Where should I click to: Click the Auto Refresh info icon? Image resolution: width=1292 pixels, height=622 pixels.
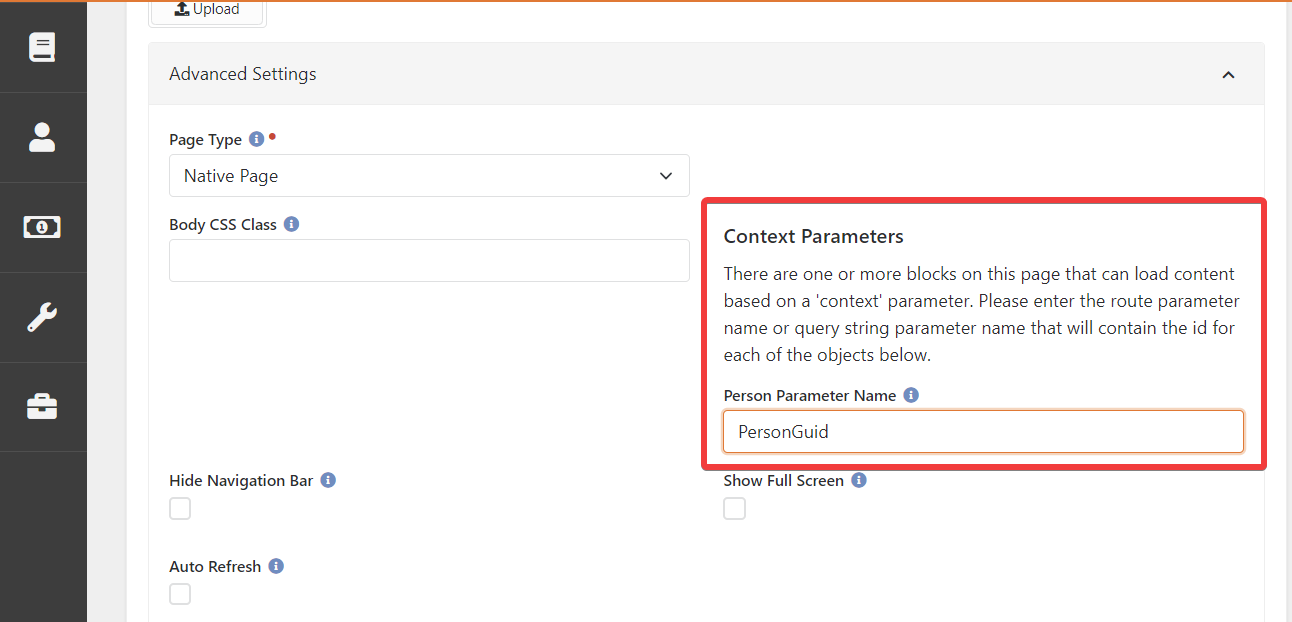(x=276, y=566)
